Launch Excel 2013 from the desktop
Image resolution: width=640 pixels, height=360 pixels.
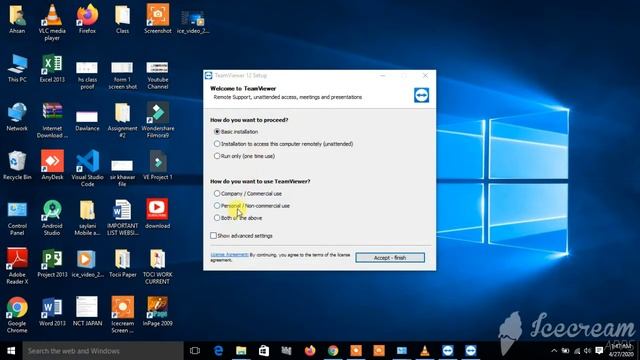click(x=52, y=68)
